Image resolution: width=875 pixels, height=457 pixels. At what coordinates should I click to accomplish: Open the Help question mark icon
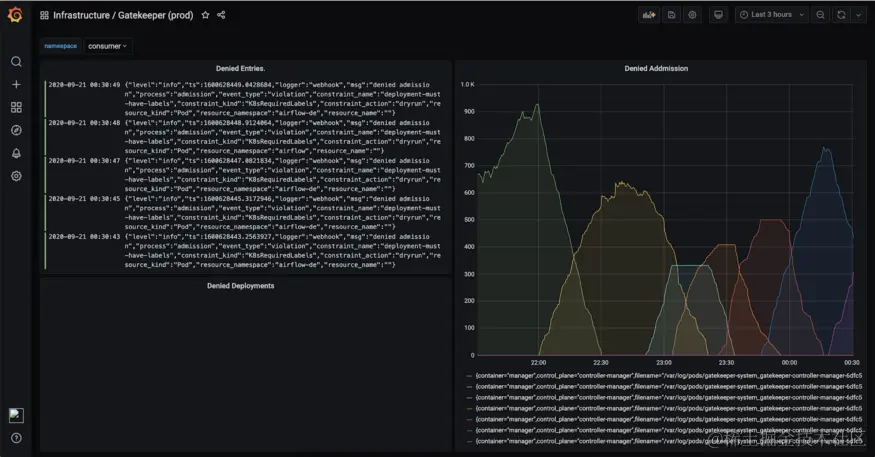(16, 438)
